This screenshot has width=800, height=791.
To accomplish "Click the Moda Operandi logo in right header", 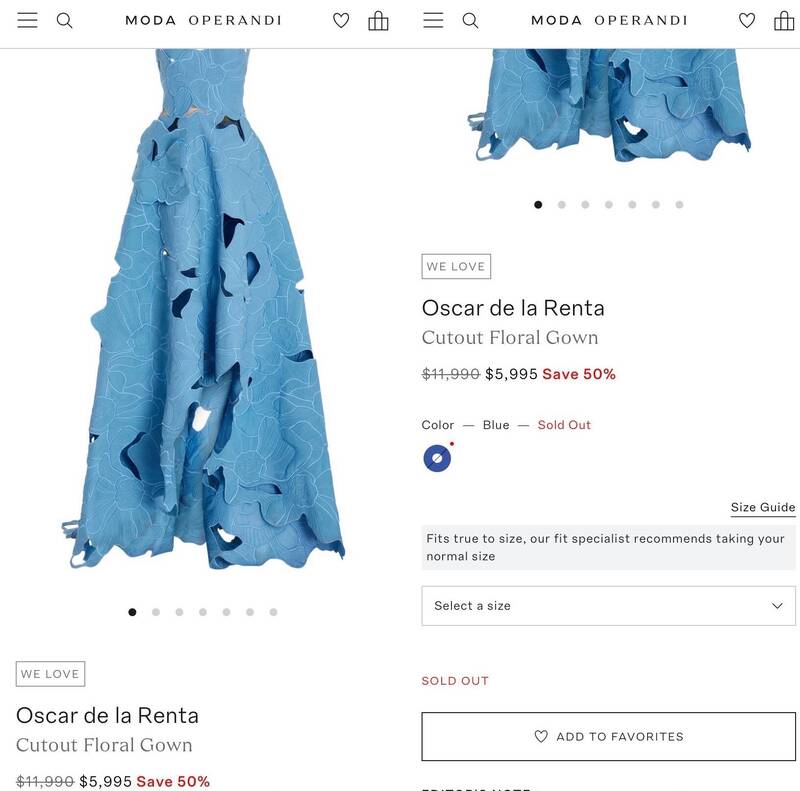I will tap(609, 20).
